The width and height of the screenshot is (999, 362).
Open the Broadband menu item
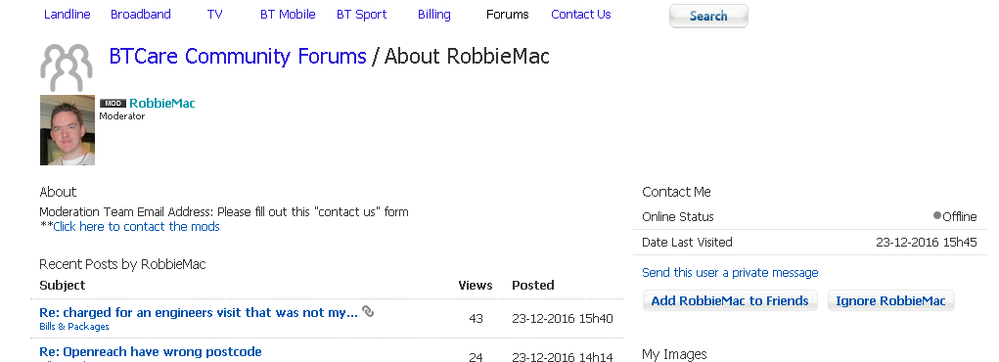tap(141, 14)
